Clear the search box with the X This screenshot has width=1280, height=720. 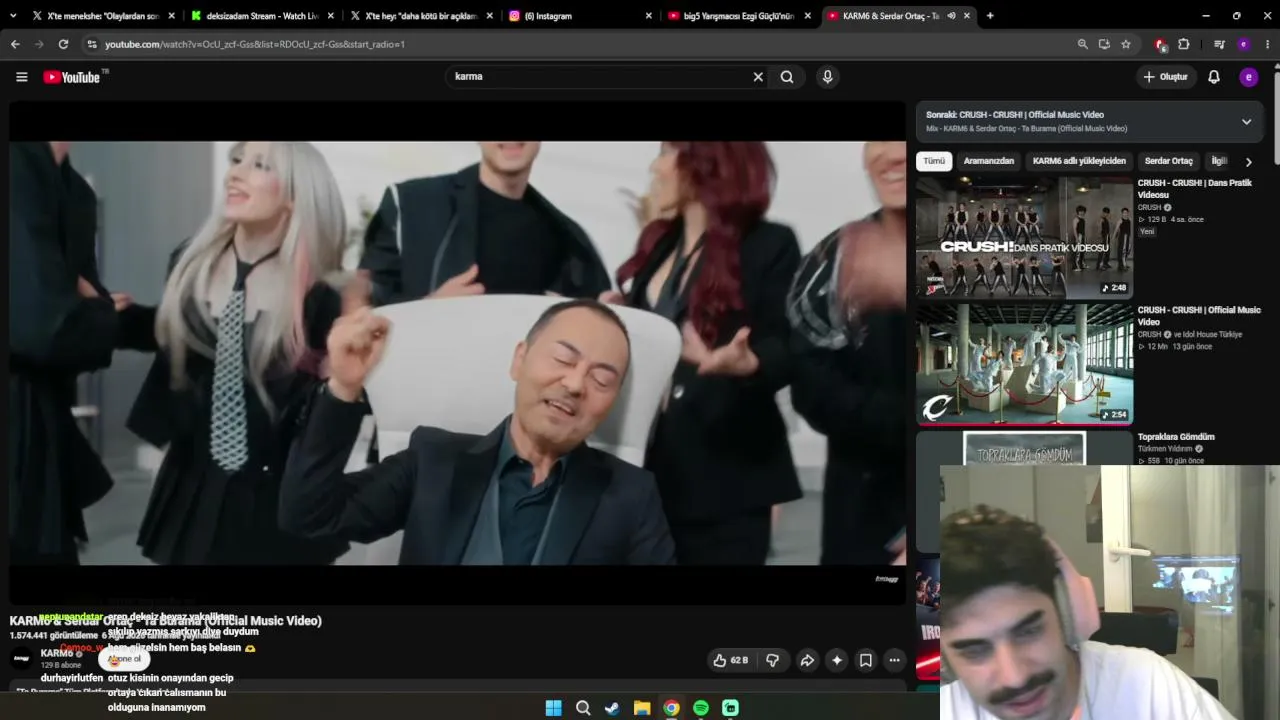[758, 77]
